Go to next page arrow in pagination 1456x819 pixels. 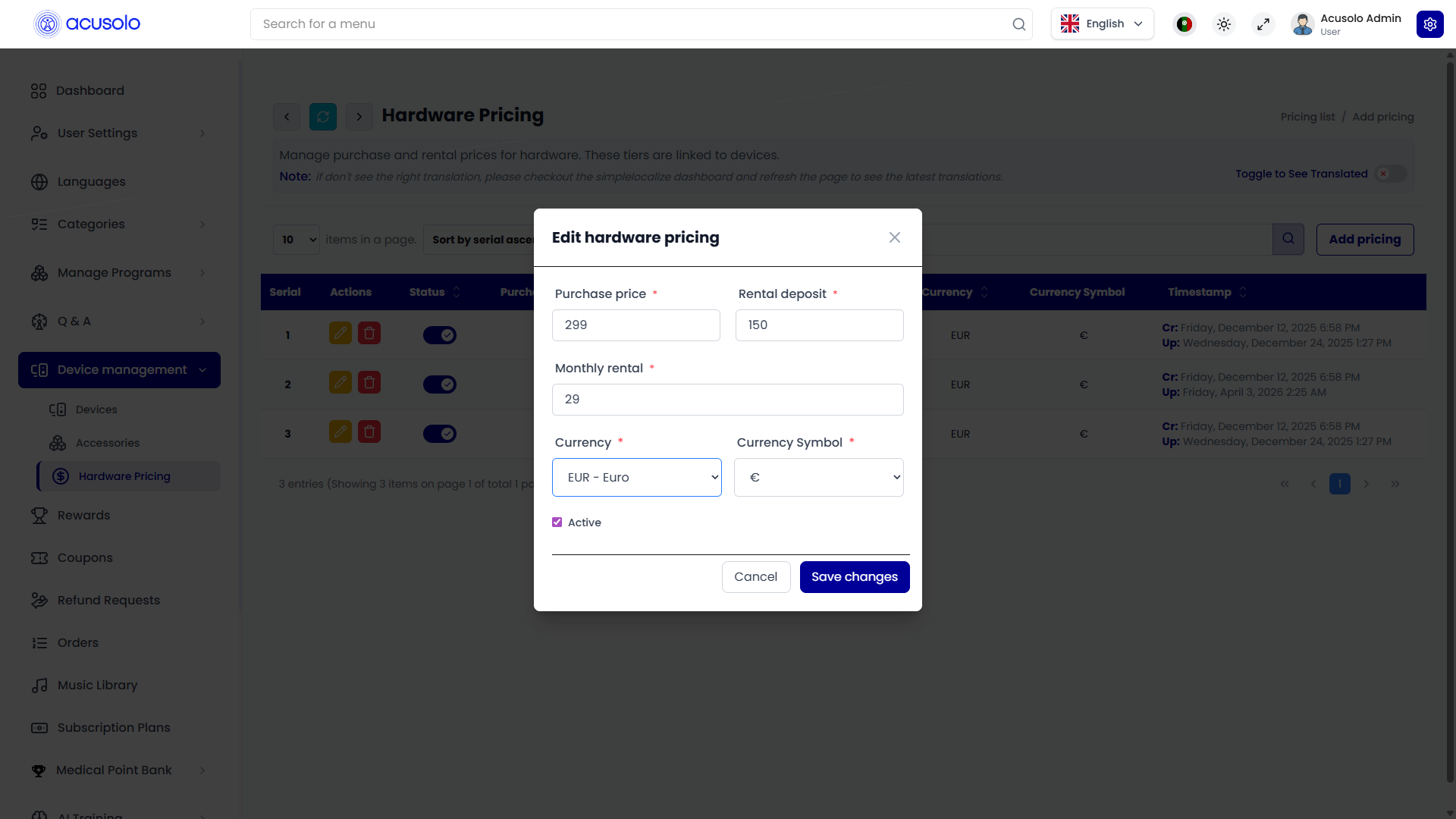pyautogui.click(x=1367, y=484)
